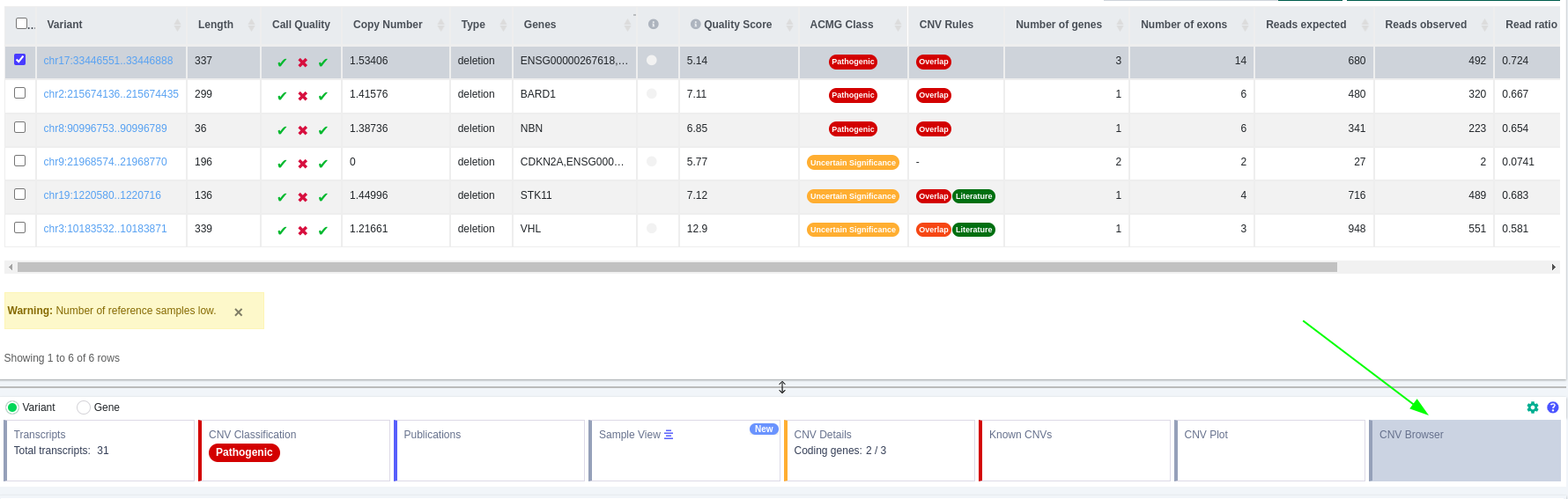This screenshot has height=499, width=1568.
Task: Open variant chr8:90996753..90996789 link
Action: coord(105,128)
